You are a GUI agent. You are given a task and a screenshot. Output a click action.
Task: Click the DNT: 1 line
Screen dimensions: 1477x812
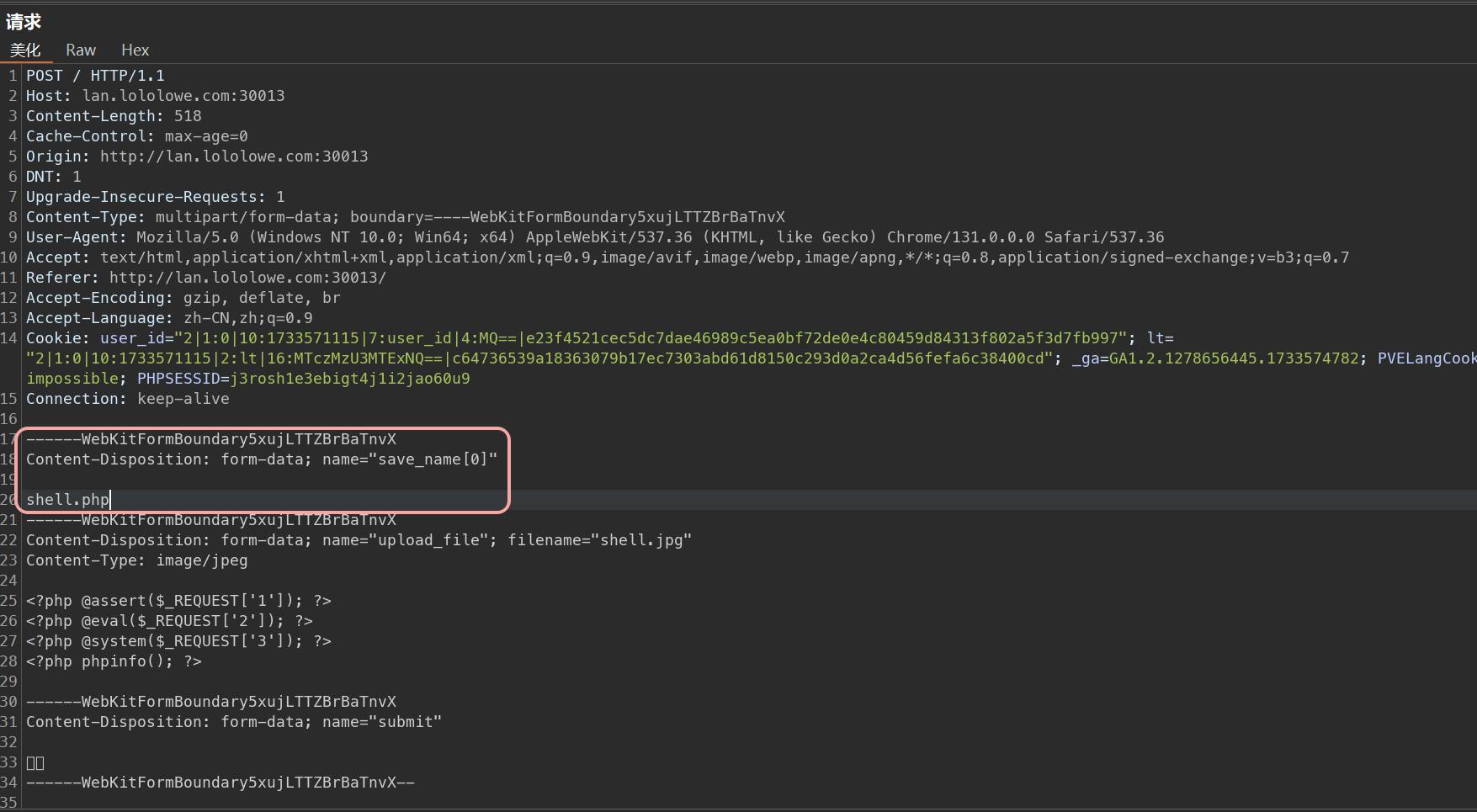tap(54, 177)
